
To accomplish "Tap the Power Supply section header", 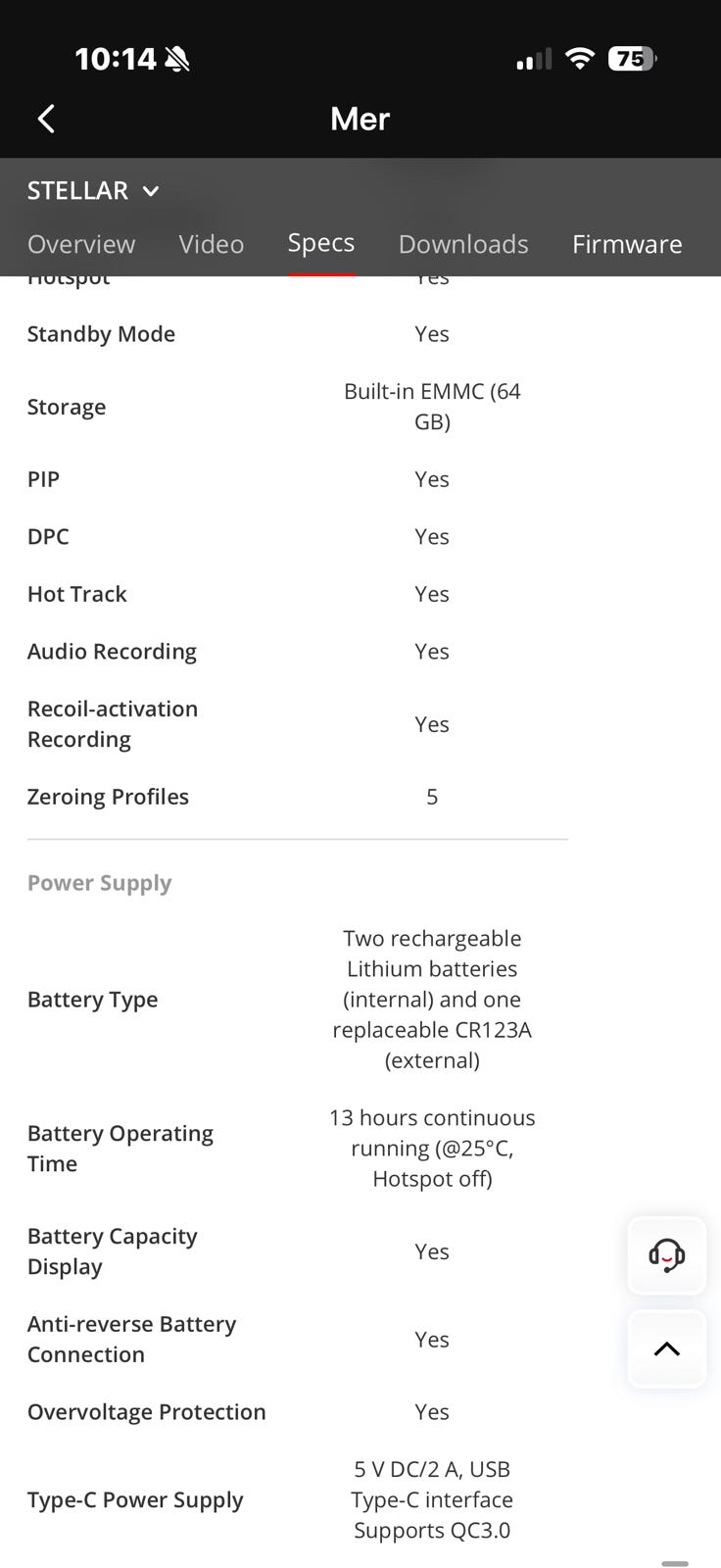I will coord(100,883).
